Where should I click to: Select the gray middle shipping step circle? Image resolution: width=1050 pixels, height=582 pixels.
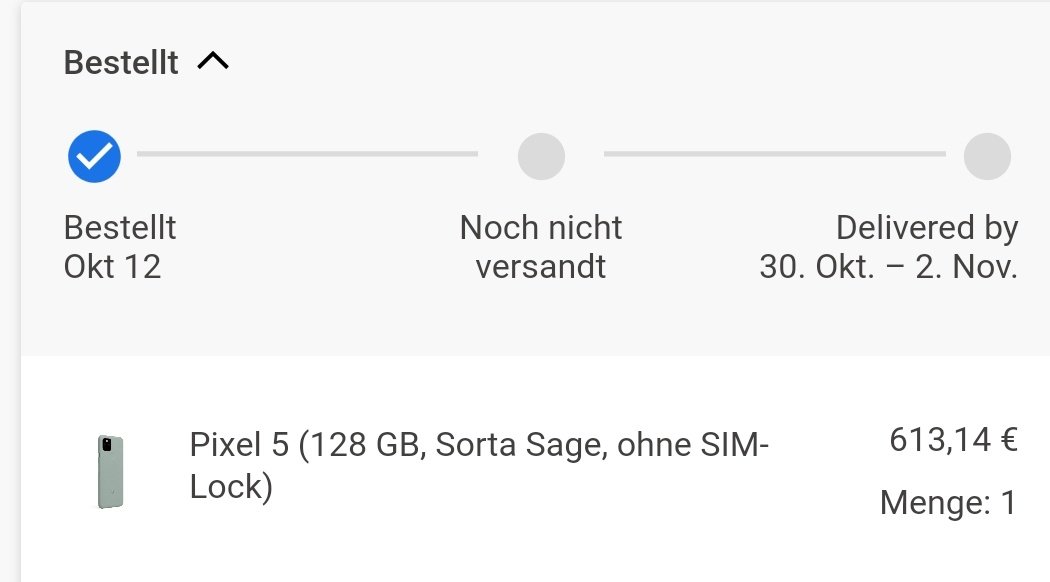tap(541, 156)
